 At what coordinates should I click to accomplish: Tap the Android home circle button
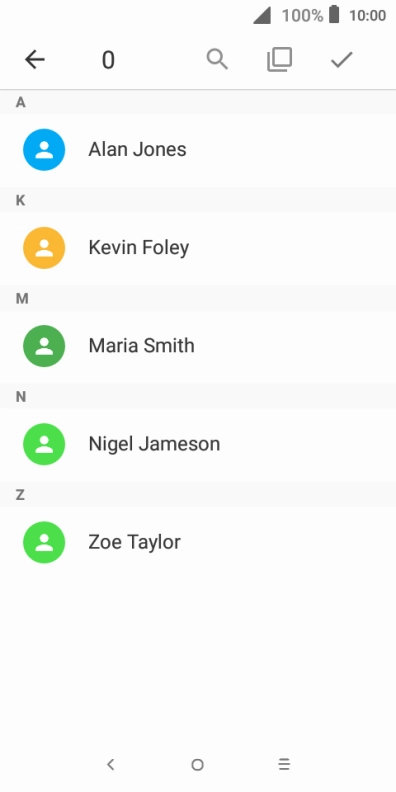[197, 765]
